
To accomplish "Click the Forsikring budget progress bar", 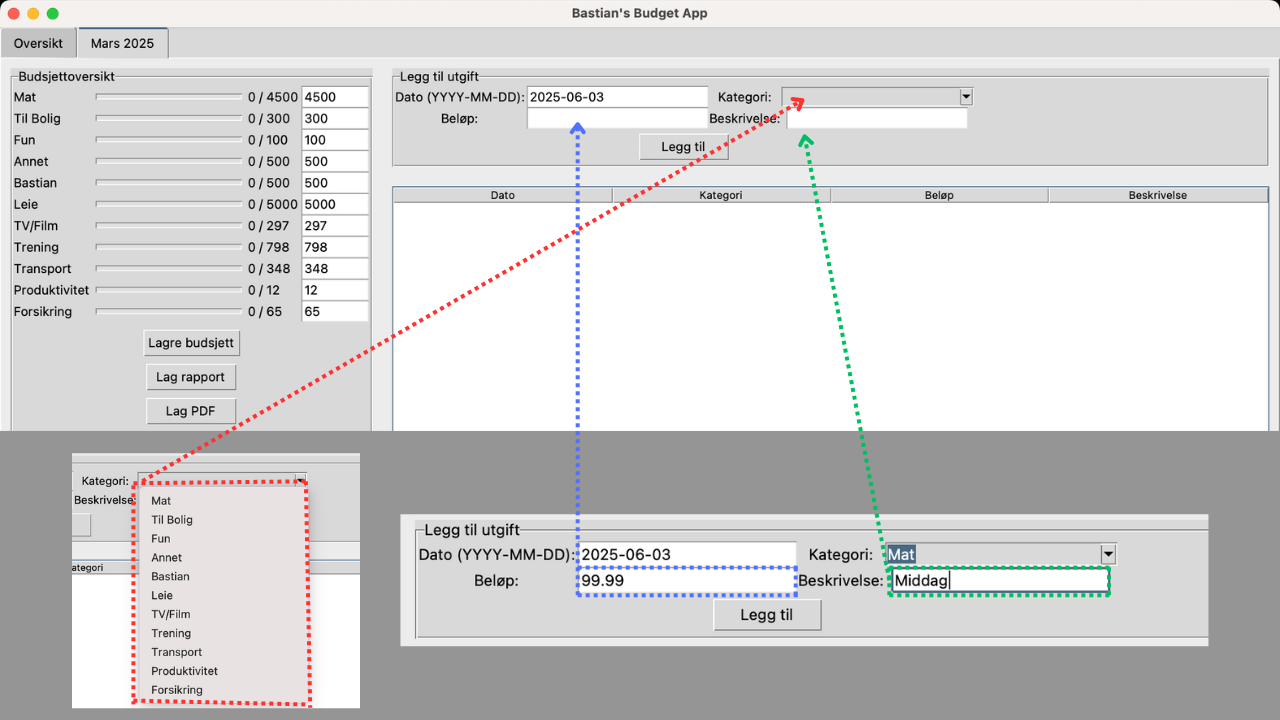I will [x=169, y=312].
